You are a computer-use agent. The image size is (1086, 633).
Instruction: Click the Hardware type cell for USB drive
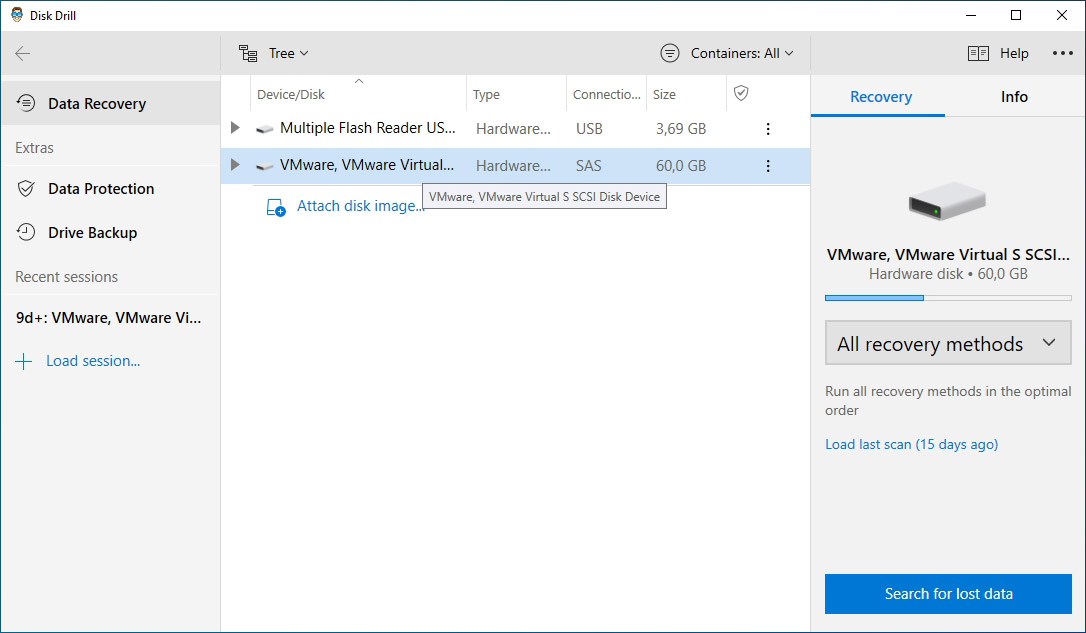(x=513, y=129)
